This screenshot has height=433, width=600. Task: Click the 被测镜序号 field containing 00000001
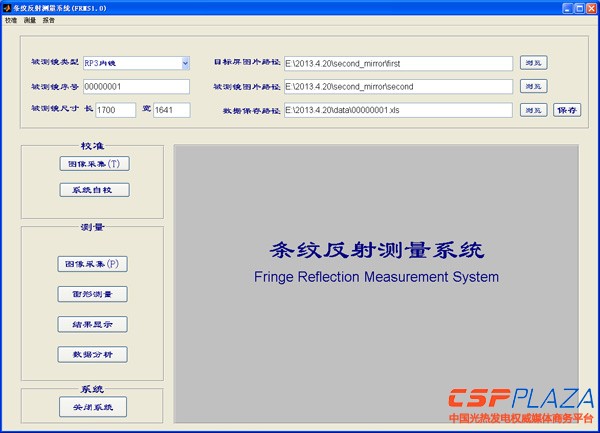point(135,87)
